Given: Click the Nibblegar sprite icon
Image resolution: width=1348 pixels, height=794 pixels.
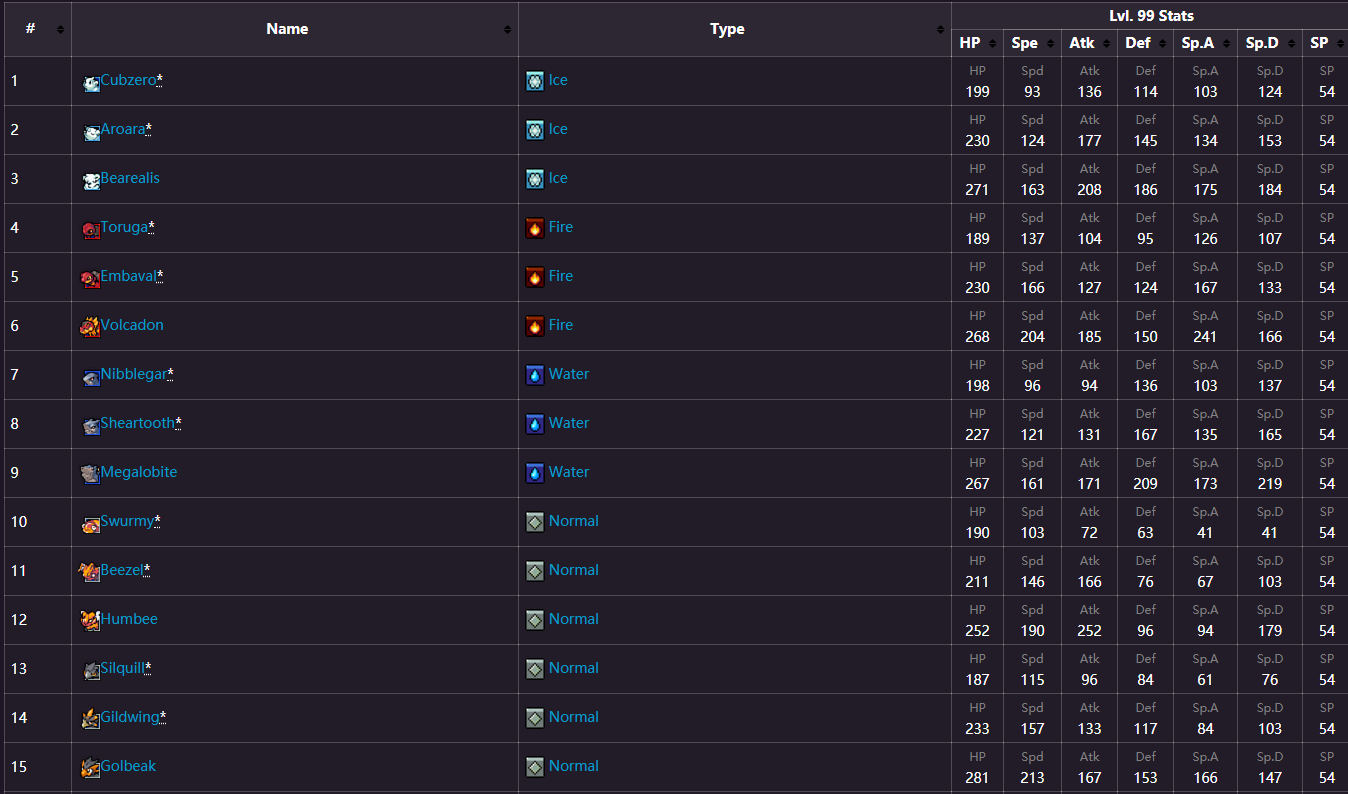Looking at the screenshot, I should click(x=91, y=377).
